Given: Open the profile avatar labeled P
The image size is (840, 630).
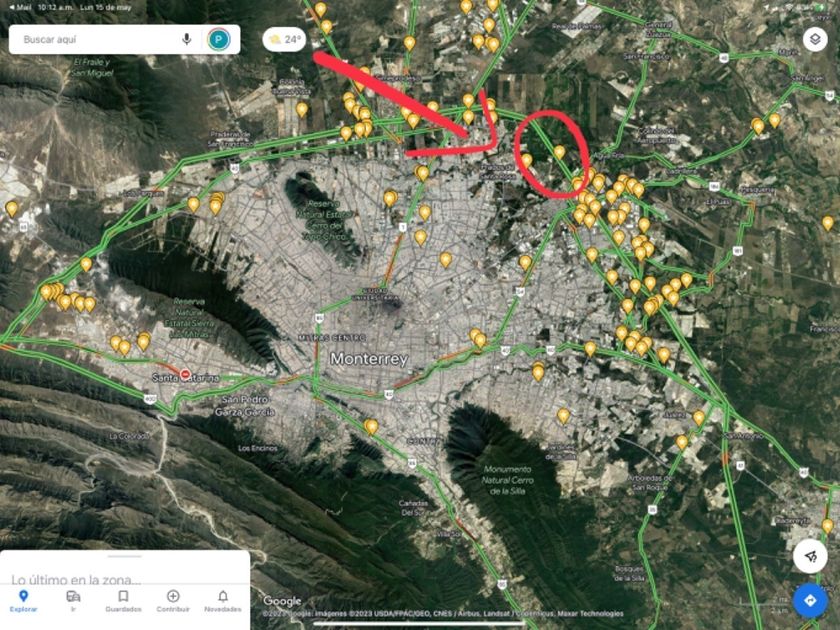Looking at the screenshot, I should (x=219, y=39).
